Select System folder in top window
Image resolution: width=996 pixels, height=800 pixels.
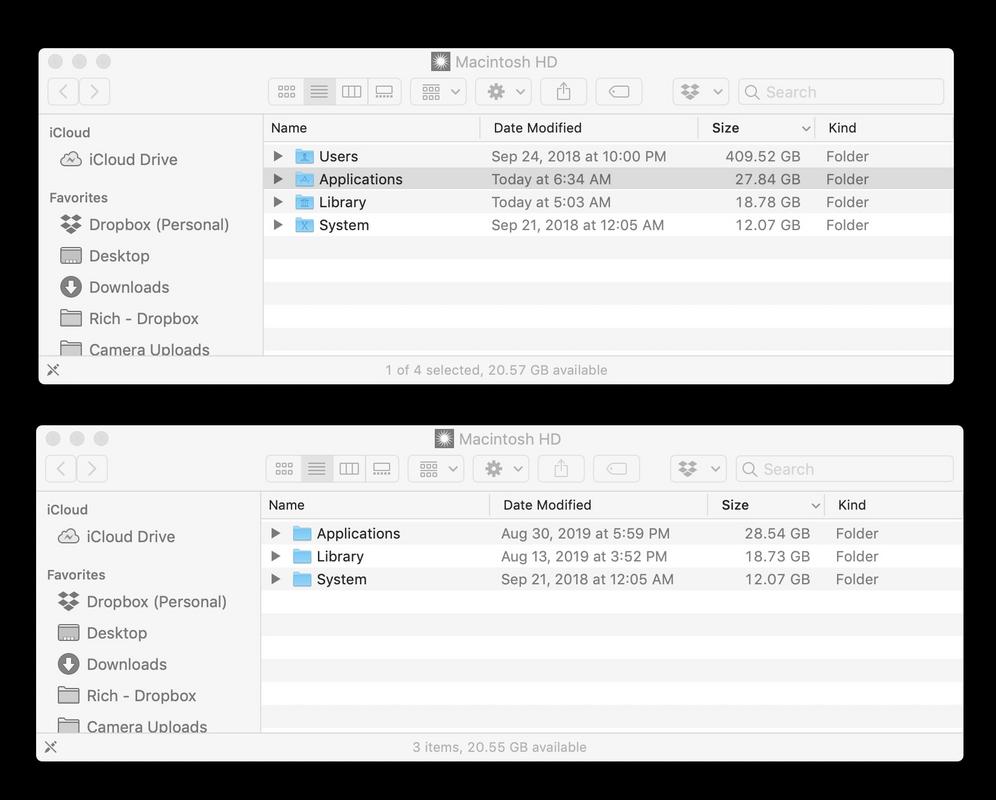click(x=608, y=225)
